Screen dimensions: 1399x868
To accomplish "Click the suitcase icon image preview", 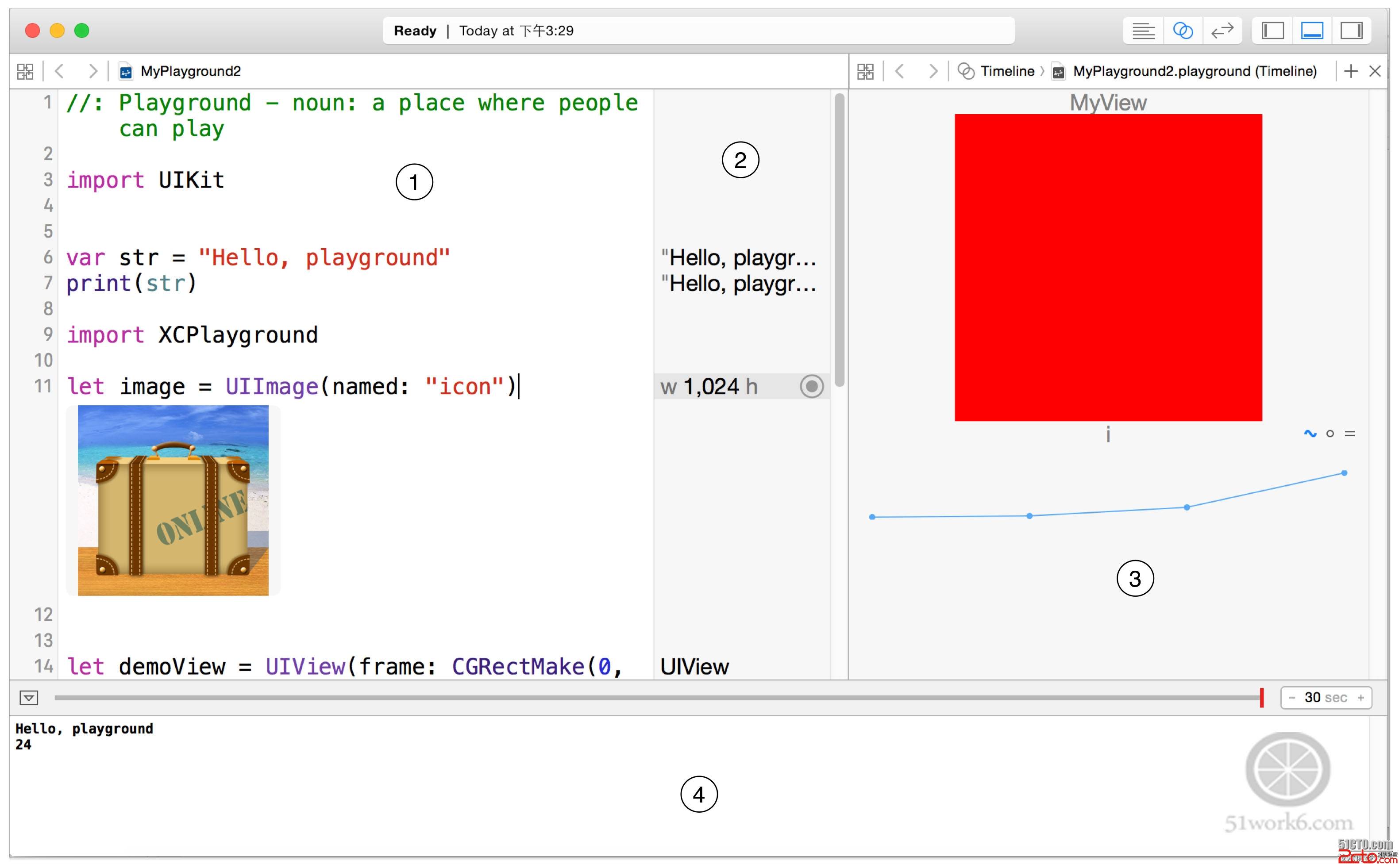I will [173, 500].
